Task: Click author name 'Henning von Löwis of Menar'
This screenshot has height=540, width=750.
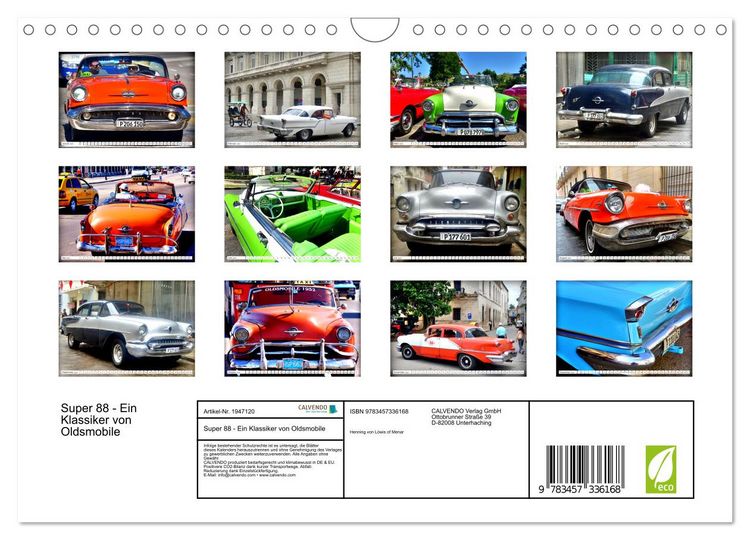Action: point(376,432)
